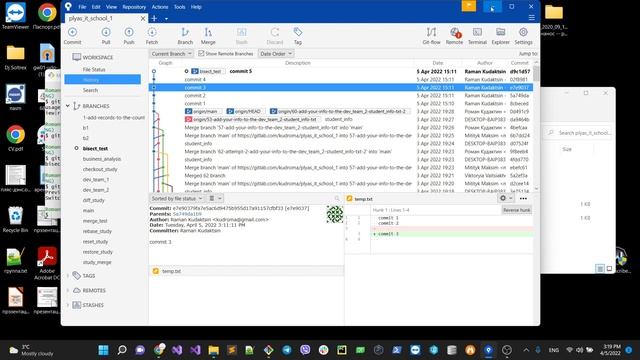The width and height of the screenshot is (640, 360).
Task: Click the search magnifier in file list bar
Action: click(337, 198)
